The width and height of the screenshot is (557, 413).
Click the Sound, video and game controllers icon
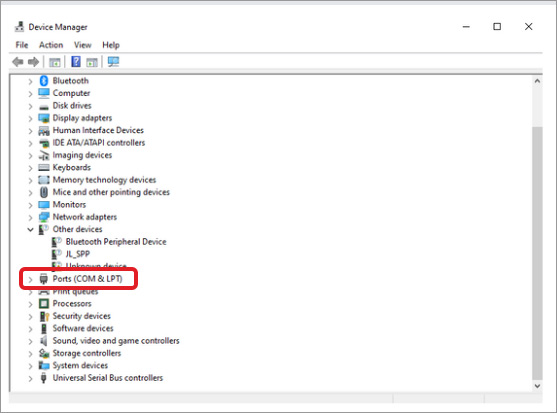coord(44,341)
